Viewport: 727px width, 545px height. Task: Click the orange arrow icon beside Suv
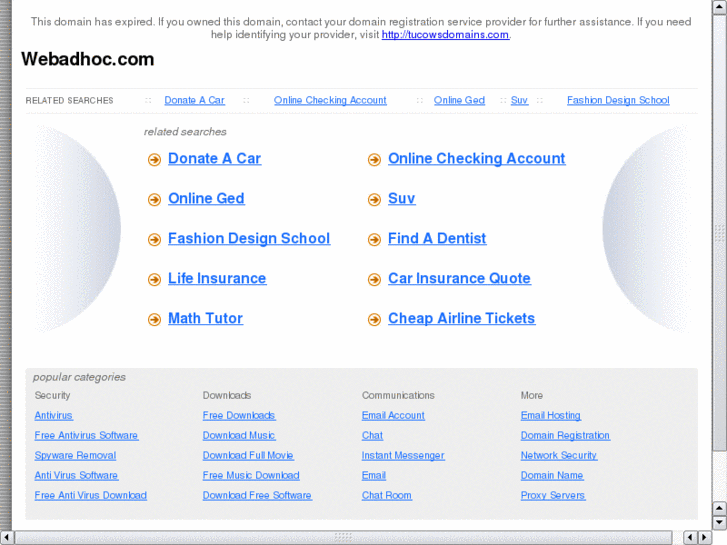click(x=374, y=200)
